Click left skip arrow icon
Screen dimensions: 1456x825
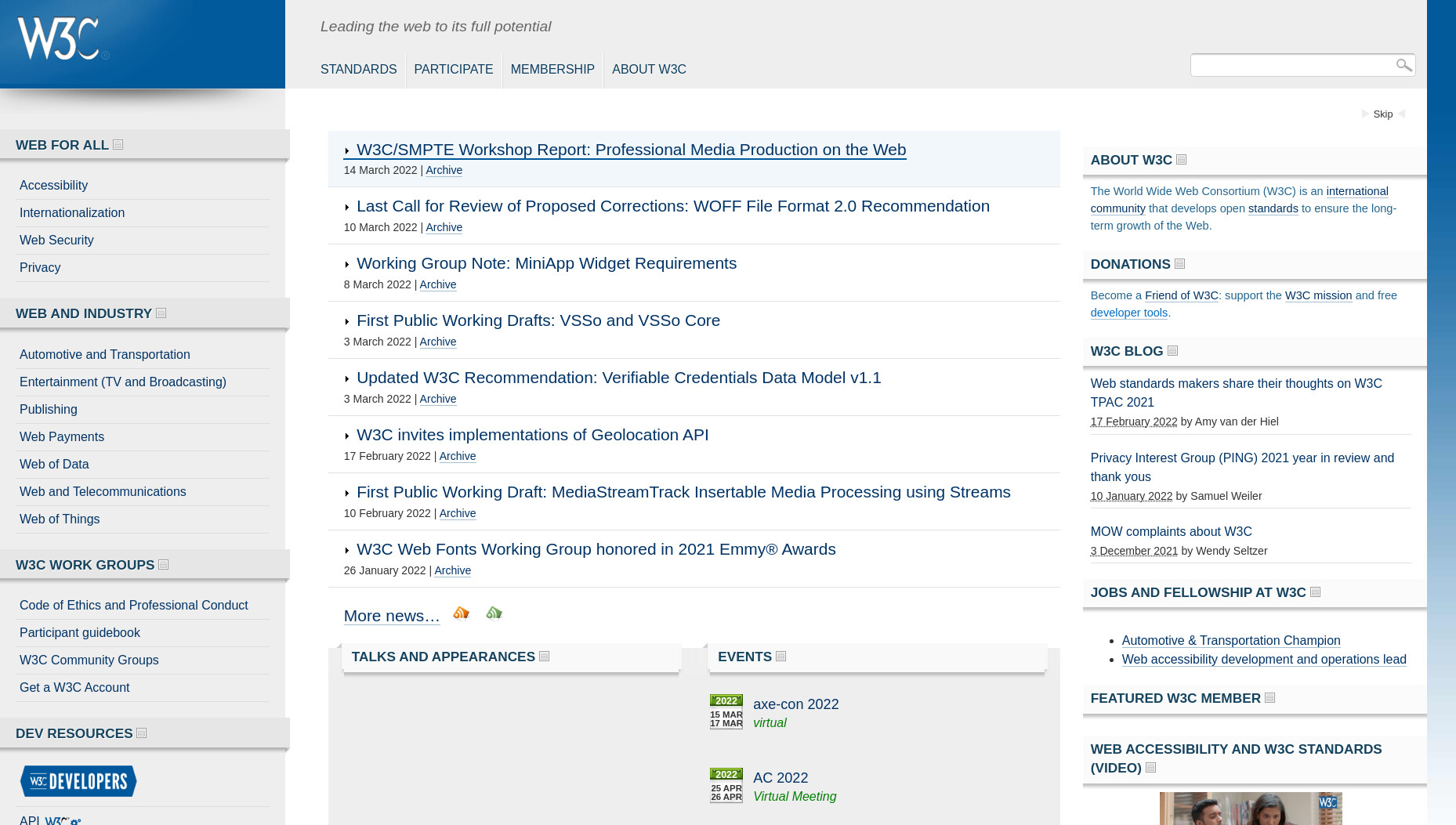1365,114
